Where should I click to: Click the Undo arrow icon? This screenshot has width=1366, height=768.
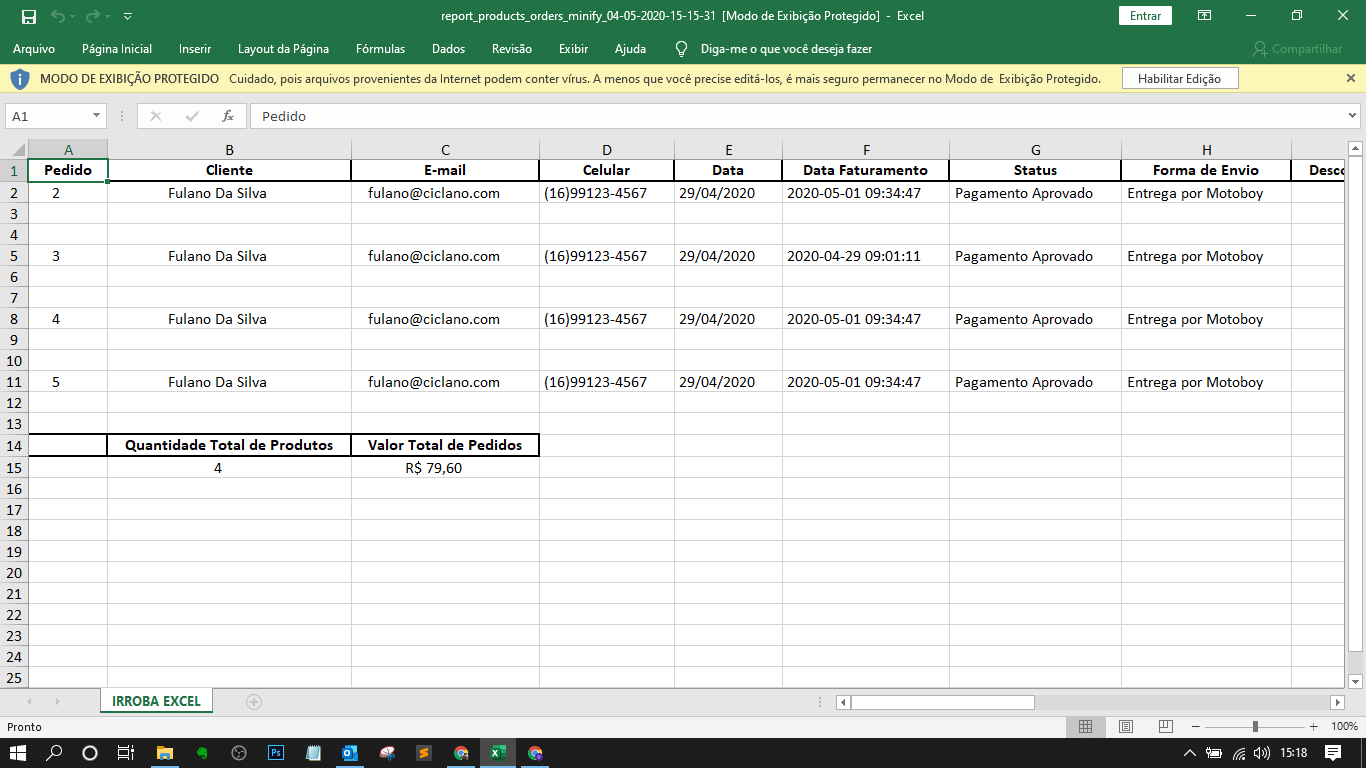(x=57, y=16)
